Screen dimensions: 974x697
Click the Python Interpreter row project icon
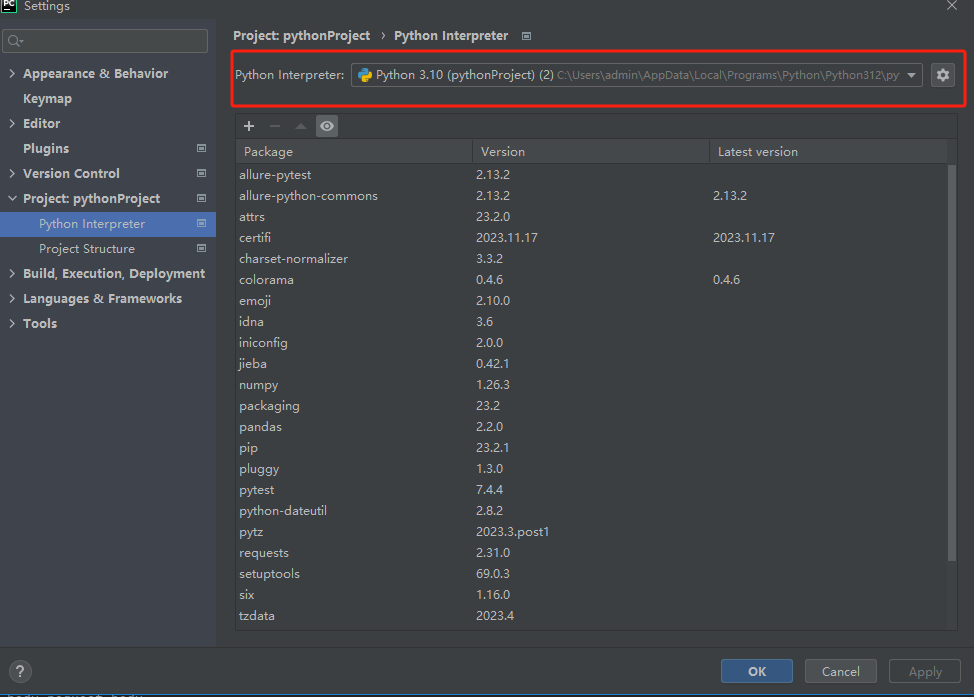(201, 223)
